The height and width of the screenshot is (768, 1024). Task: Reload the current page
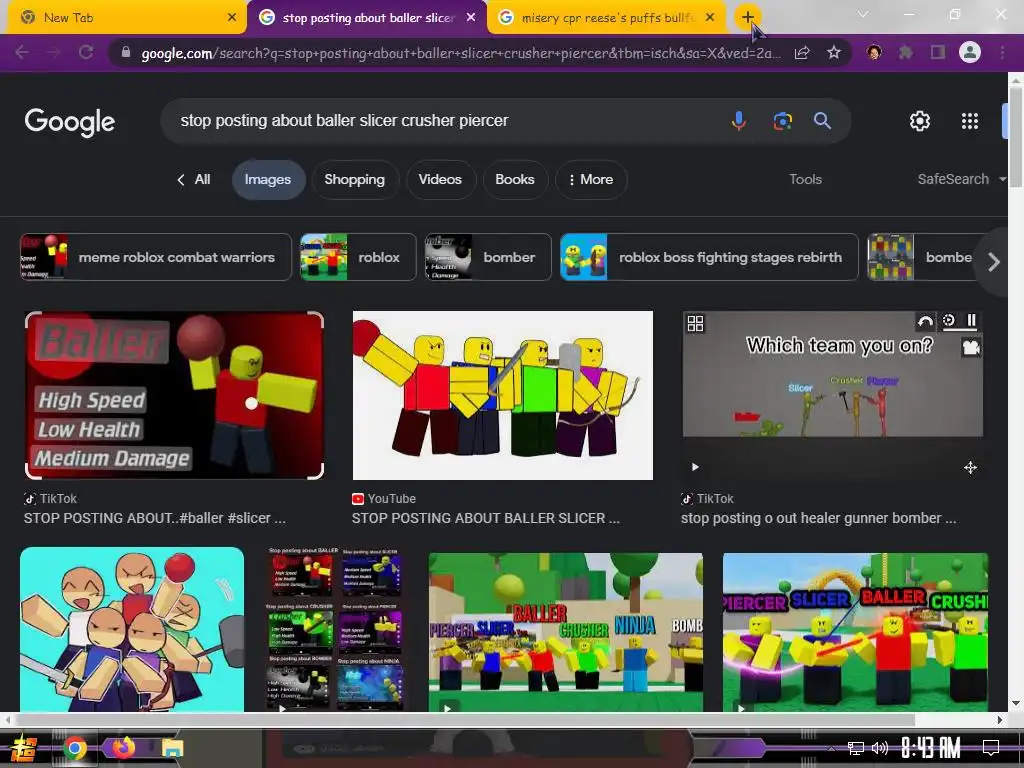tap(86, 52)
